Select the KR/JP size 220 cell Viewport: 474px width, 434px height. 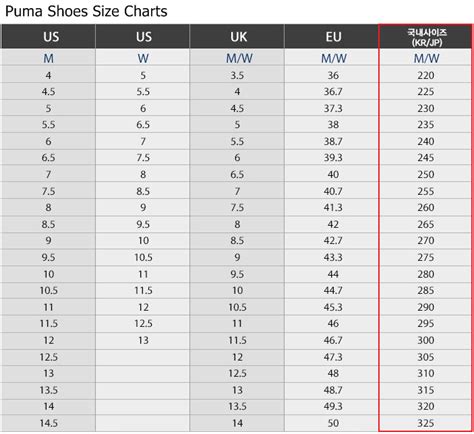(x=426, y=75)
